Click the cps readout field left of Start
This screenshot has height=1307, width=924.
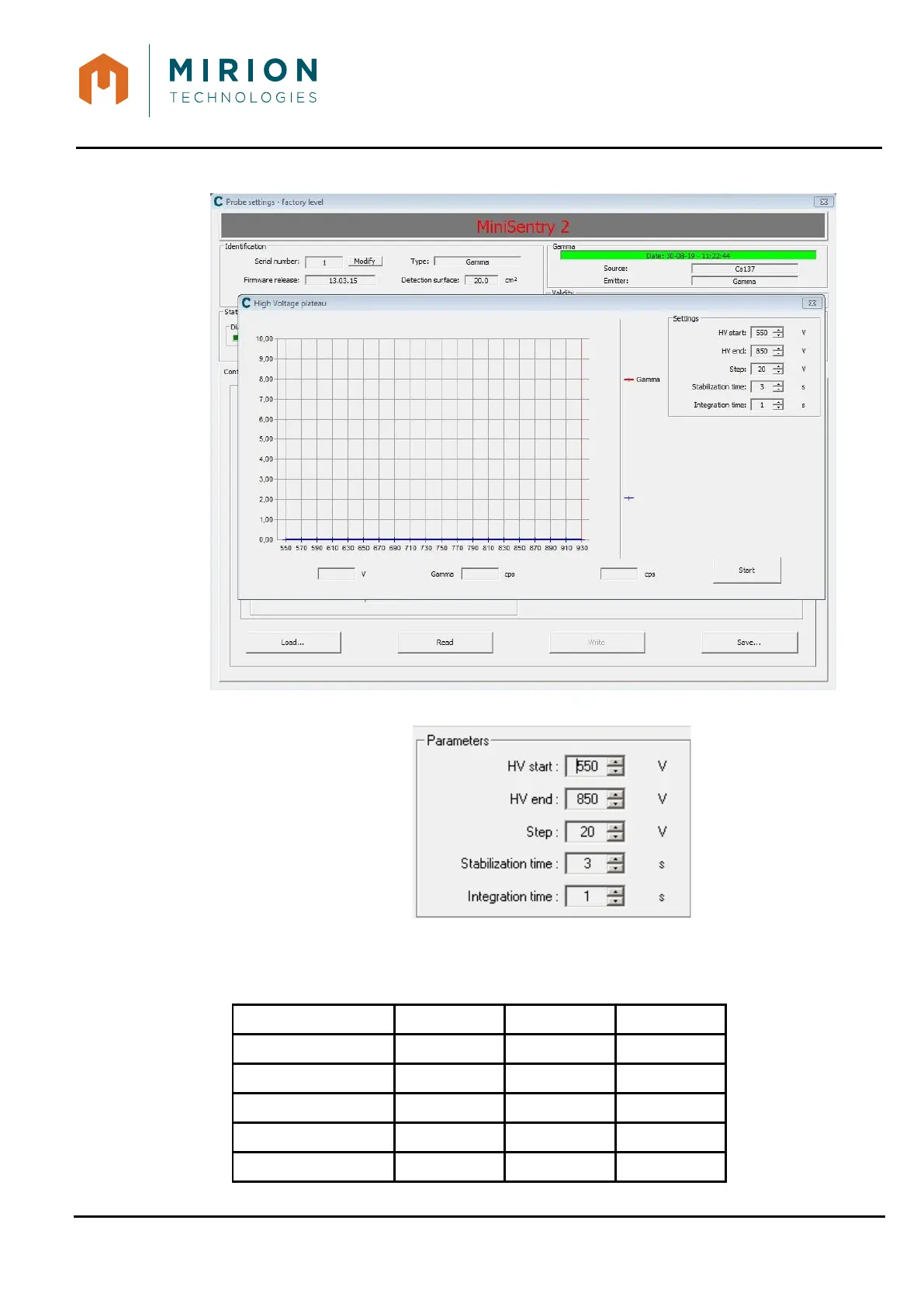click(619, 574)
